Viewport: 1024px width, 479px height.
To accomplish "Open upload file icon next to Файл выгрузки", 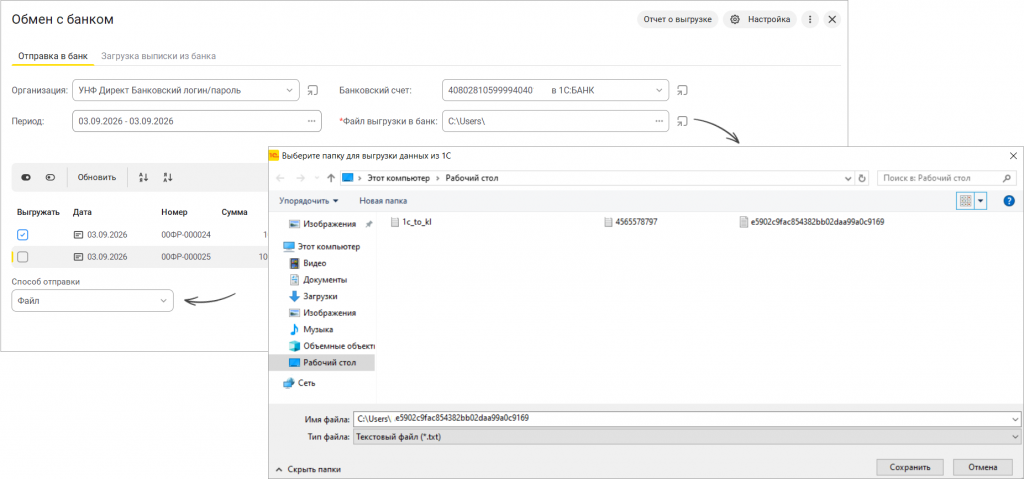I will click(682, 121).
